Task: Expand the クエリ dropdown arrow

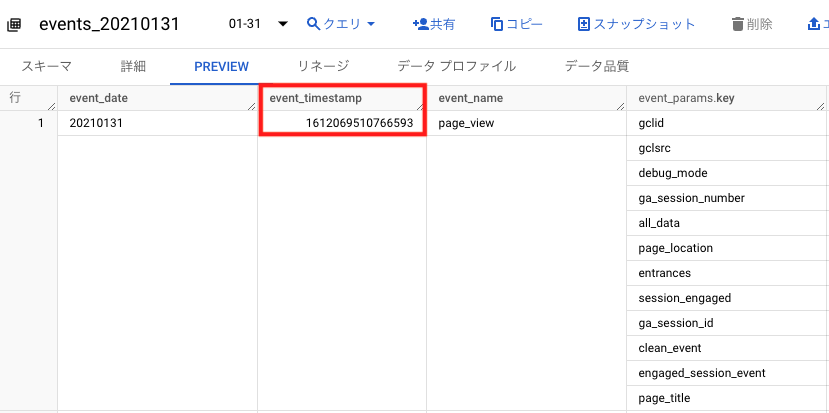Action: pyautogui.click(x=371, y=24)
